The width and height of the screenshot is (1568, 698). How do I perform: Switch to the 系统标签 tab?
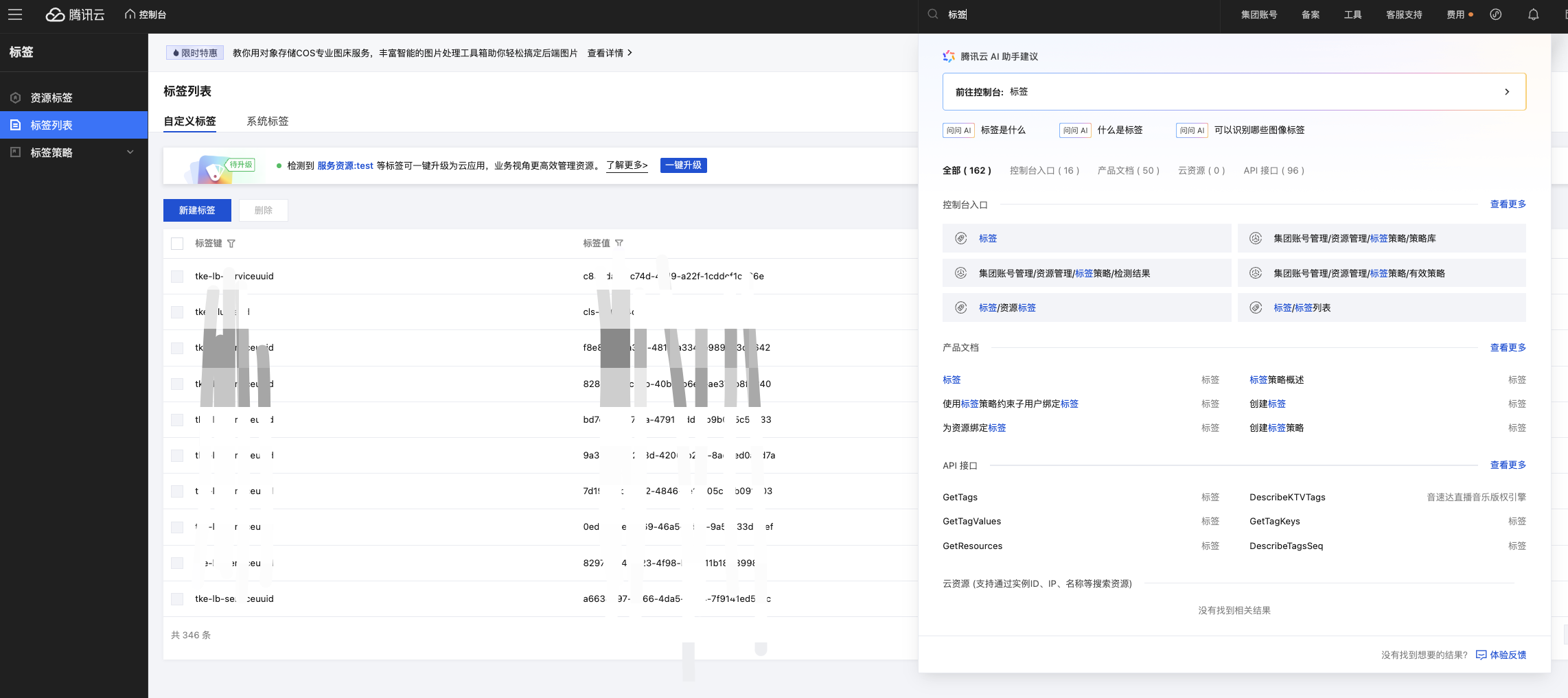268,121
